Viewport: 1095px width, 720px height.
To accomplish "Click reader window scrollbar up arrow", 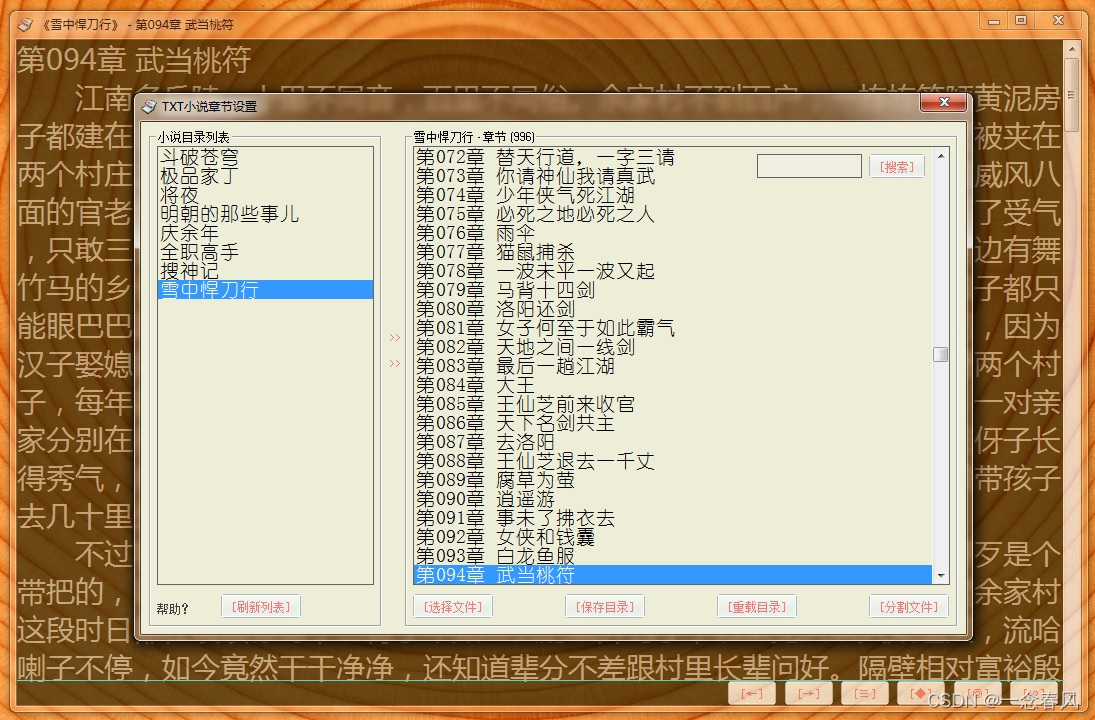I will [x=1072, y=49].
